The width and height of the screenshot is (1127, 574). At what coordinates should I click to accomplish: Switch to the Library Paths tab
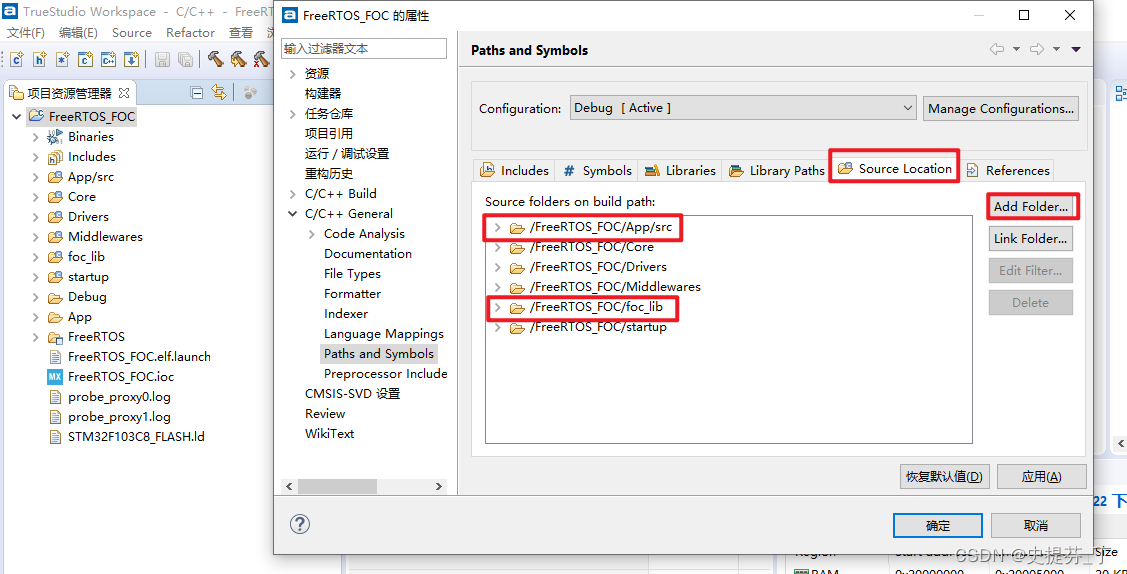[776, 170]
